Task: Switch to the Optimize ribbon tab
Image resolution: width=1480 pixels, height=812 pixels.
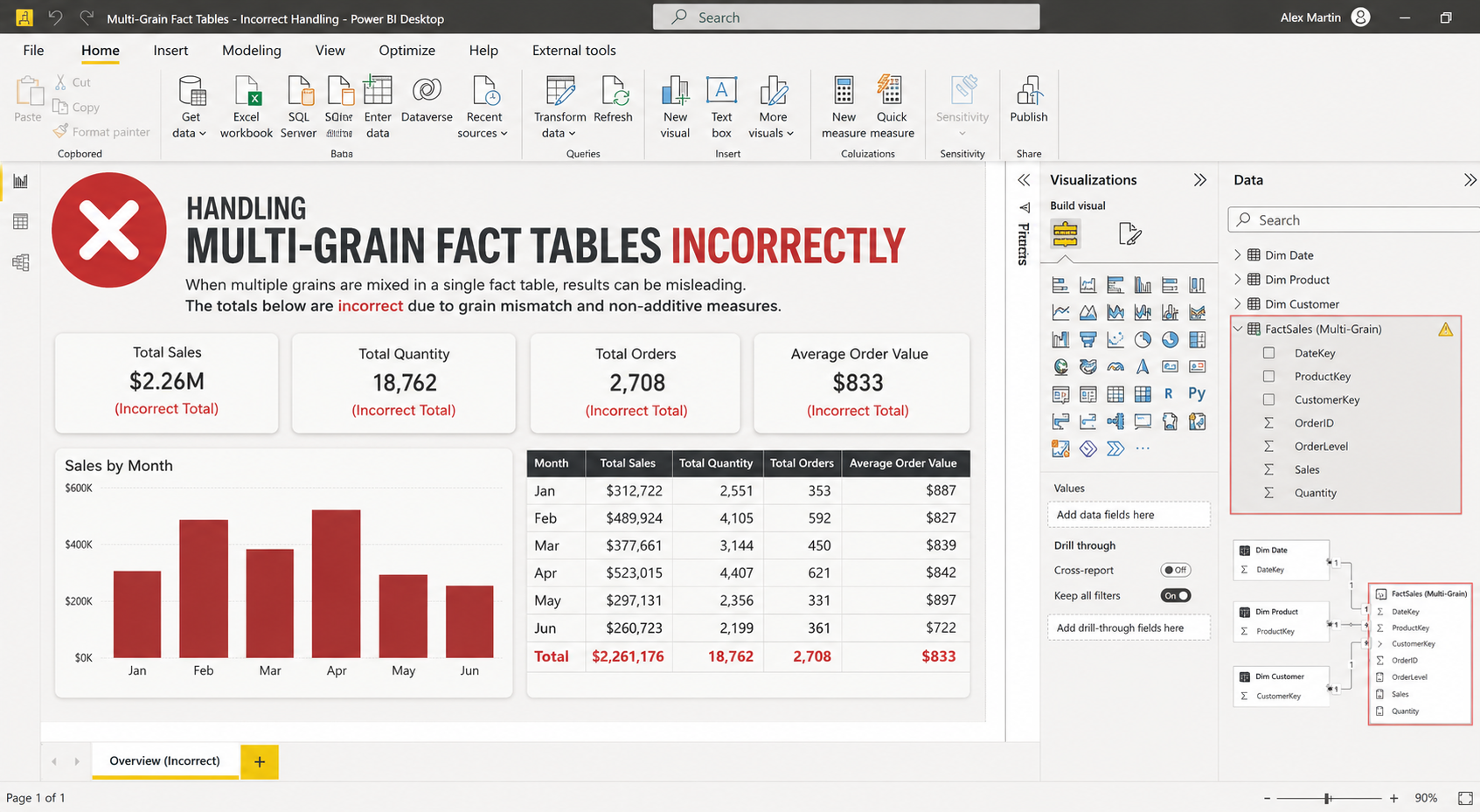Action: point(406,51)
